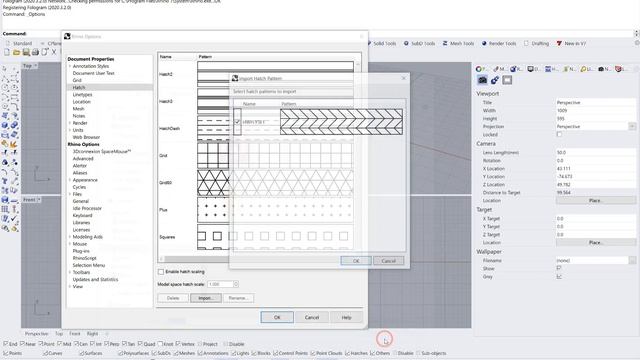640x360 pixels.
Task: Click the Rename button in Hatch options
Action: coord(239,298)
